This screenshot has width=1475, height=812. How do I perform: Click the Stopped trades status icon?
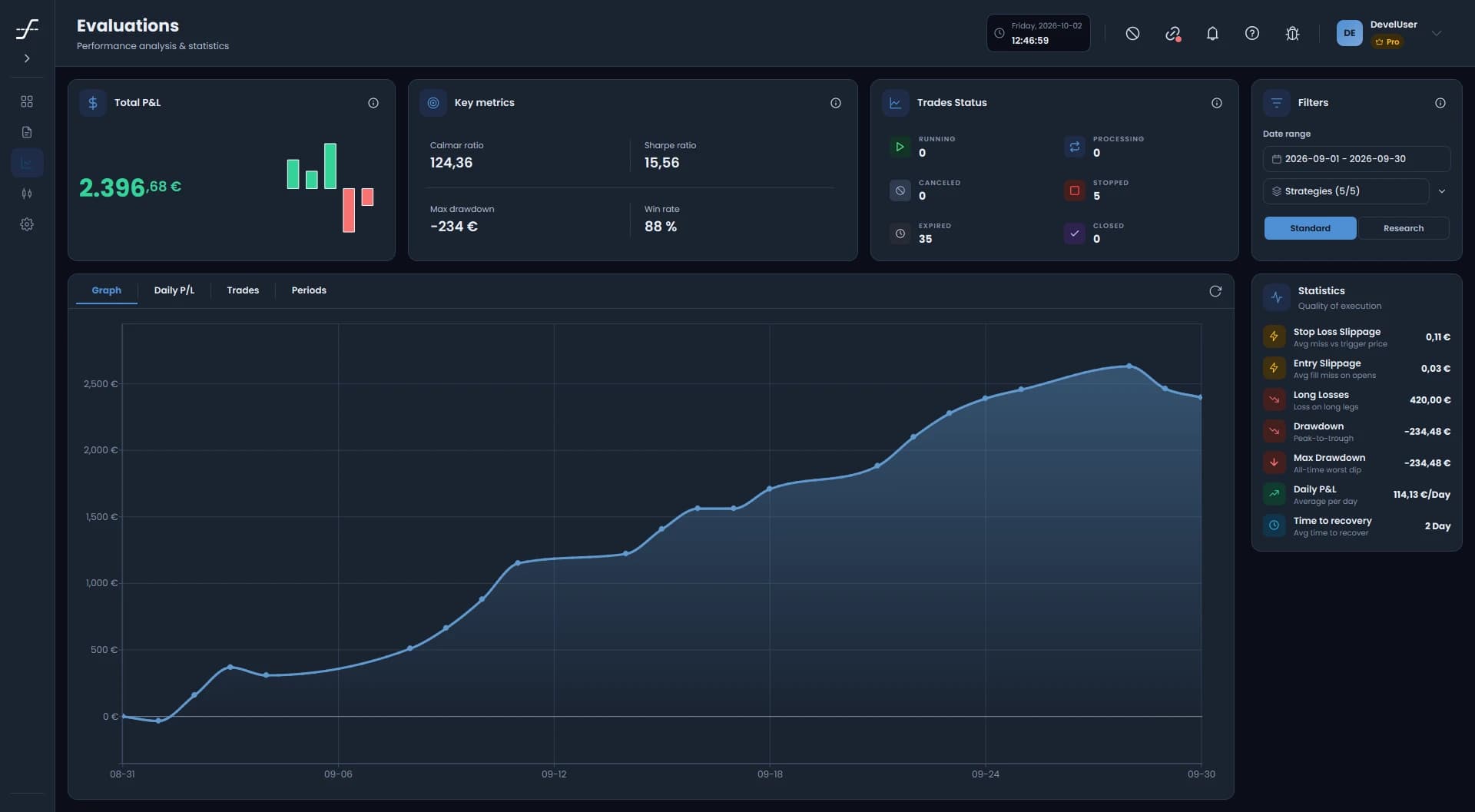1075,190
